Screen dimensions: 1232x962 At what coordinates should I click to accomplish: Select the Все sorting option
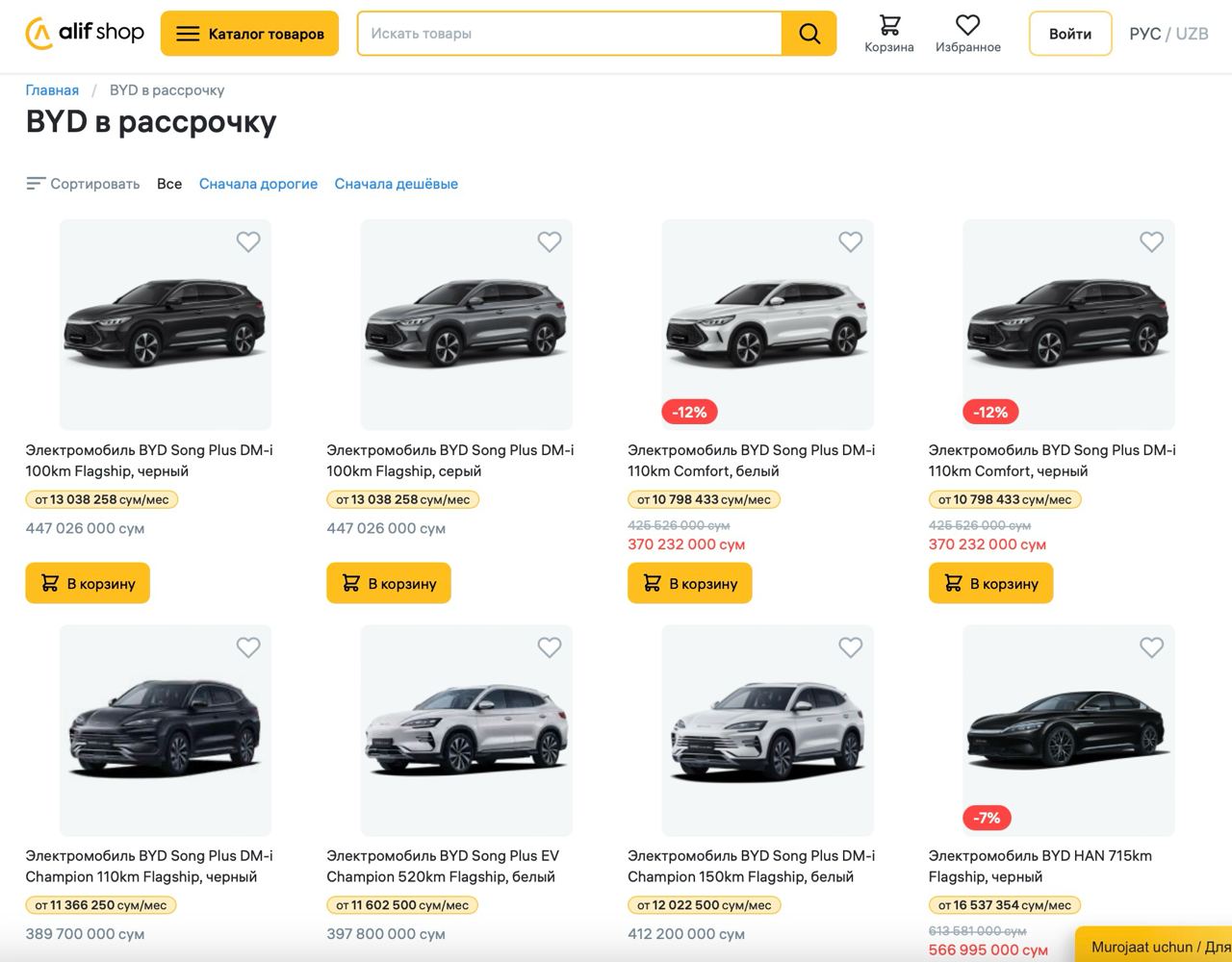pyautogui.click(x=169, y=184)
